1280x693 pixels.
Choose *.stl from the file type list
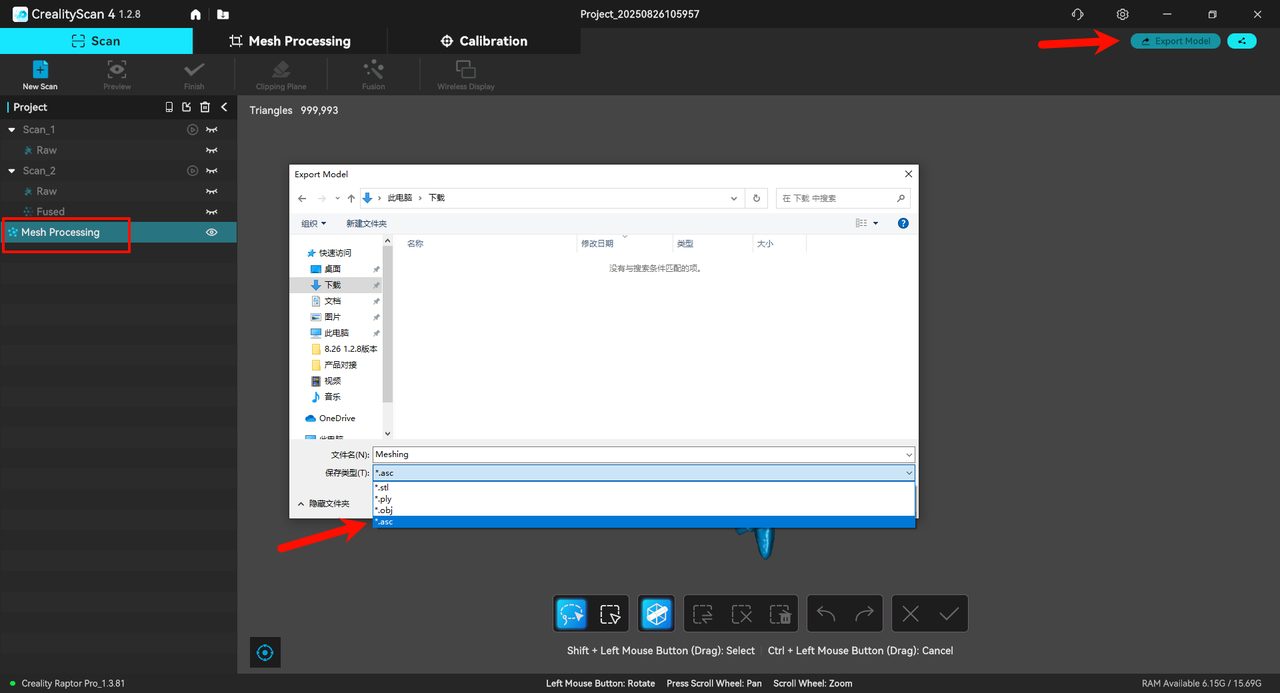coord(382,488)
